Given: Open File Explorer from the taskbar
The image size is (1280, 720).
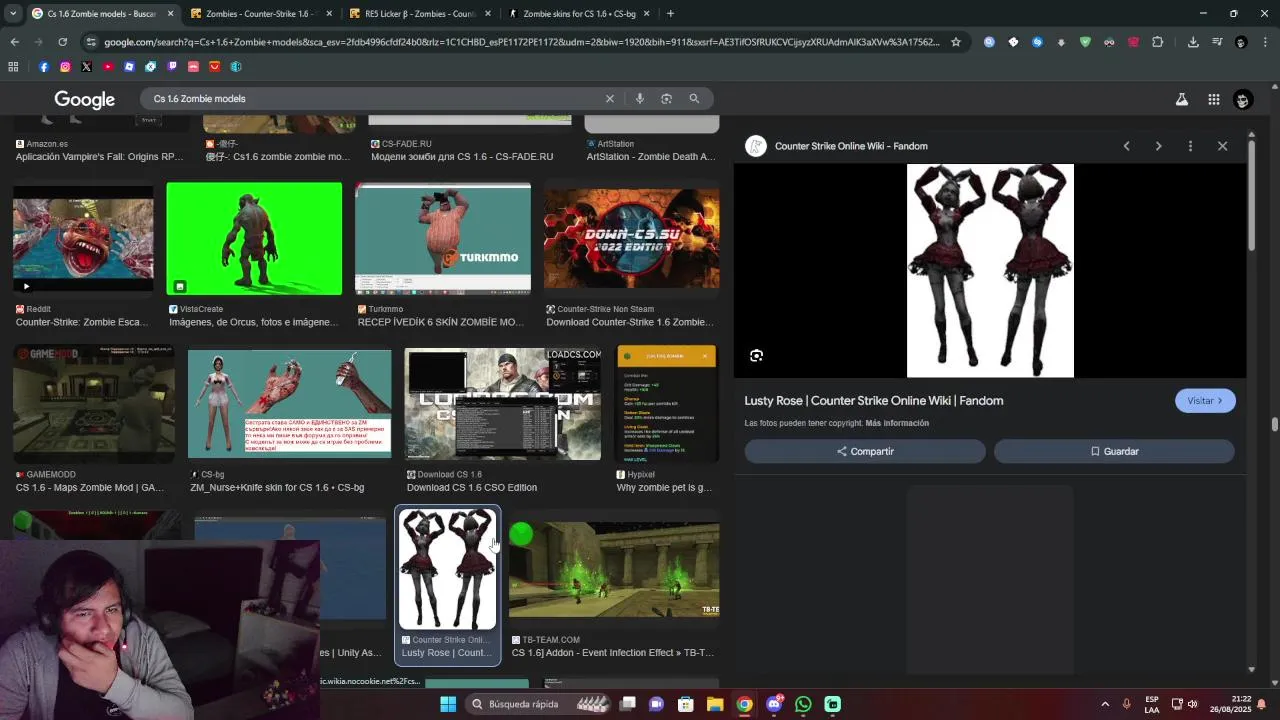Looking at the screenshot, I should pos(715,704).
